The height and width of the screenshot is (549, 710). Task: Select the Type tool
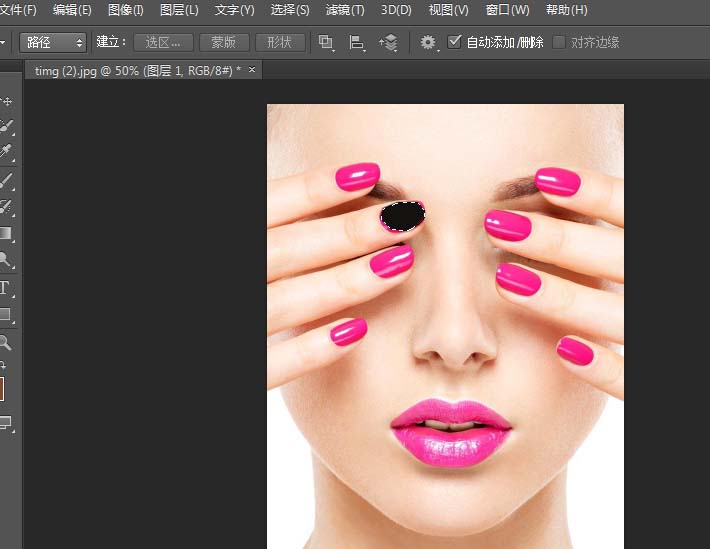(x=5, y=288)
